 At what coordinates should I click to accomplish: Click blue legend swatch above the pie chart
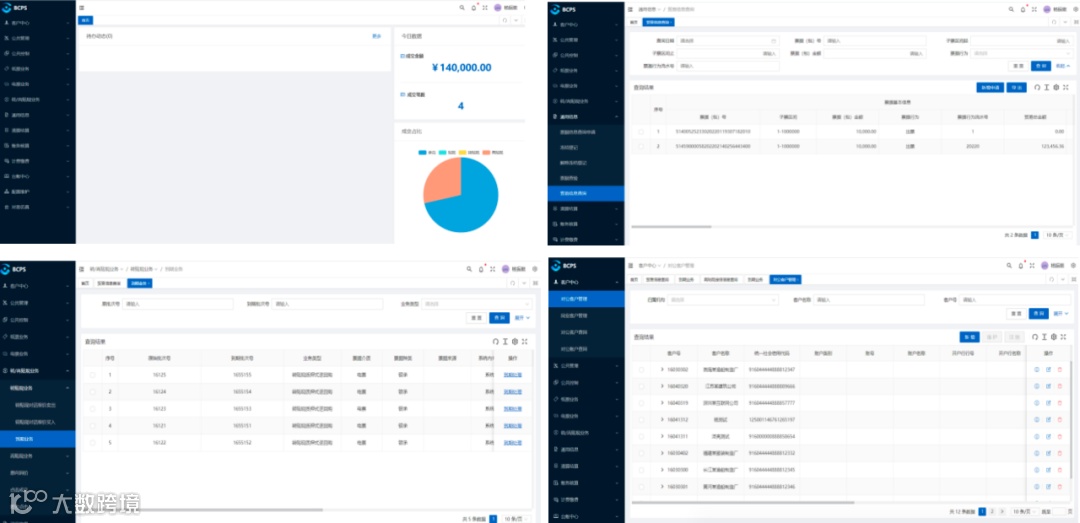pyautogui.click(x=422, y=152)
